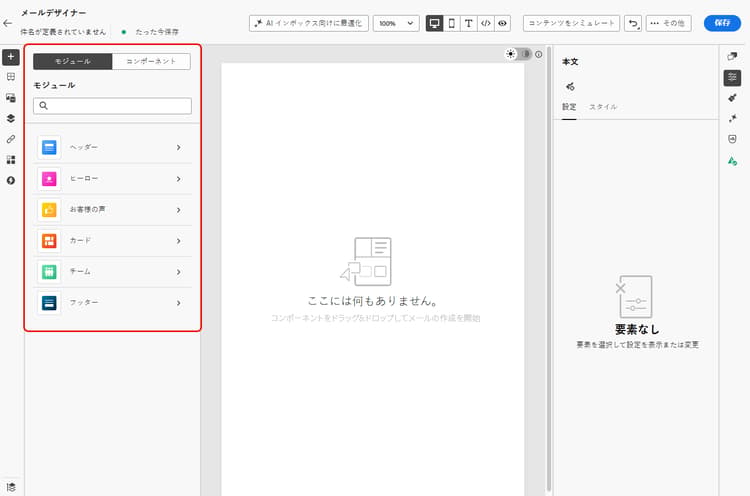Click the 件名が定義されていません subject text
Viewport: 750px width, 496px height.
pos(63,32)
